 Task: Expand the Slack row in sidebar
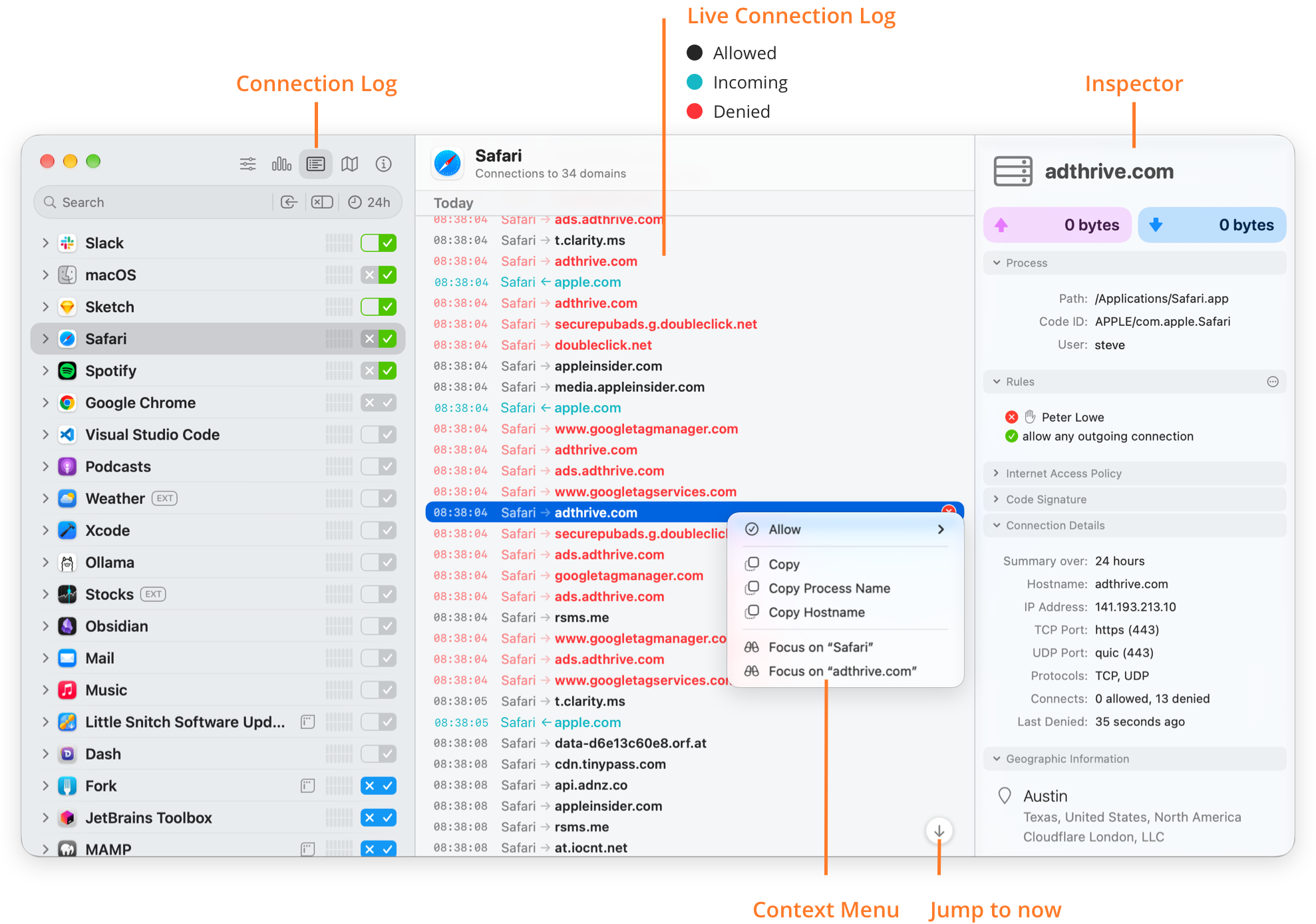45,243
